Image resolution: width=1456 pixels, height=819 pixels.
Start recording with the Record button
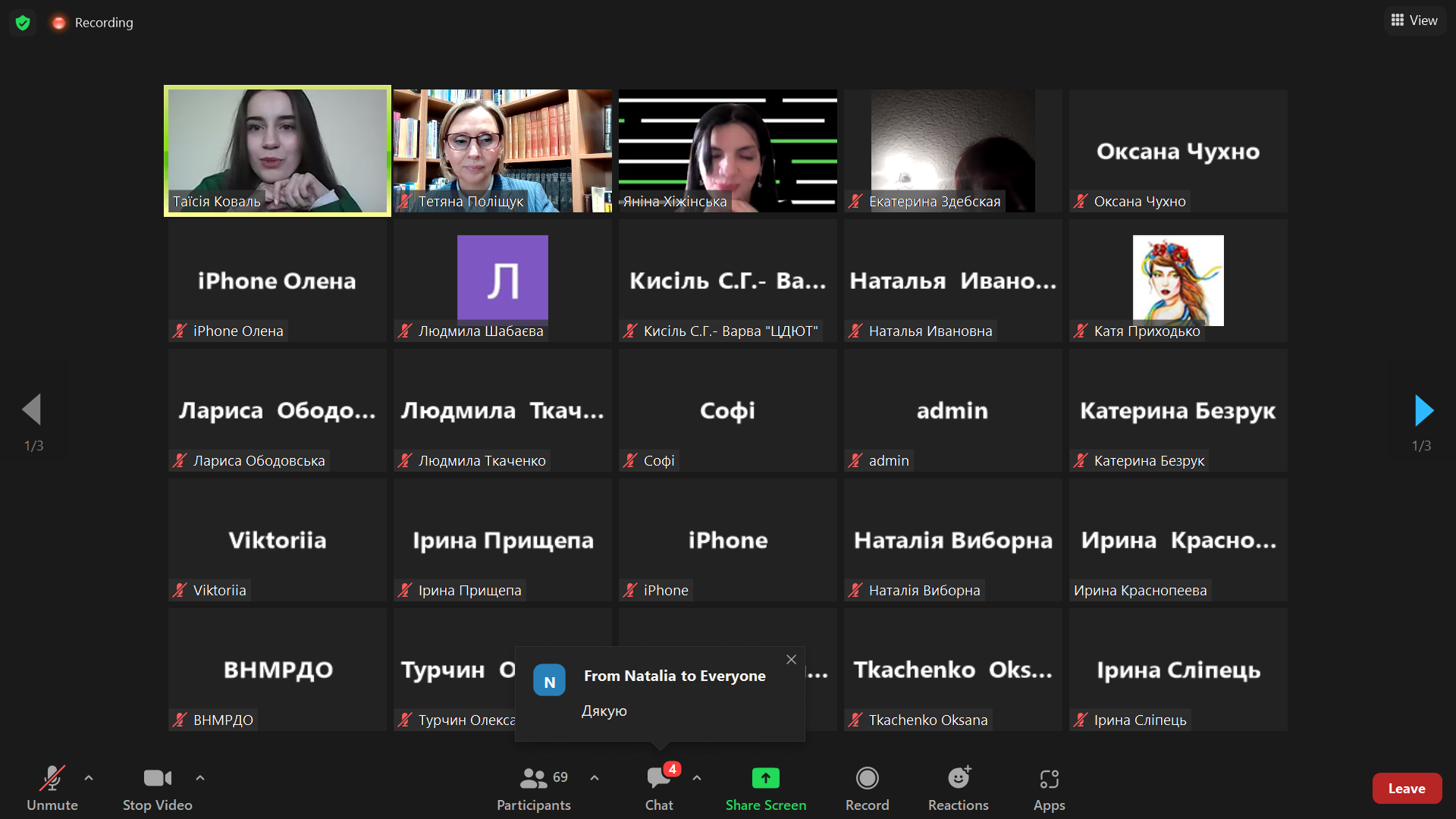(867, 787)
